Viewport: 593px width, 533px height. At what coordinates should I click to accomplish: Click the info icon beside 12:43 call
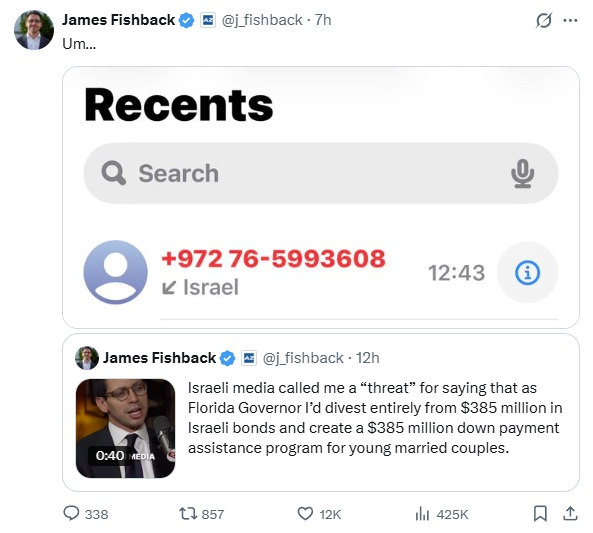pos(527,272)
